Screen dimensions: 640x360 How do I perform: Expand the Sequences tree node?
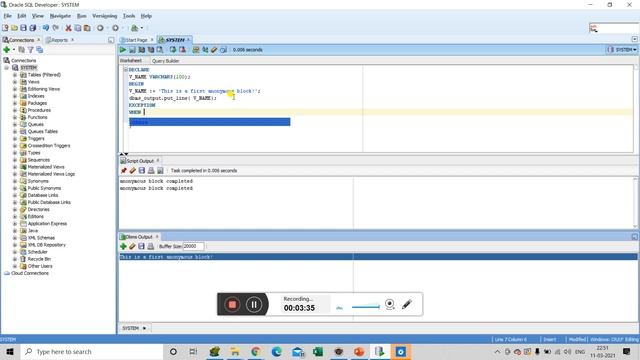coord(15,160)
